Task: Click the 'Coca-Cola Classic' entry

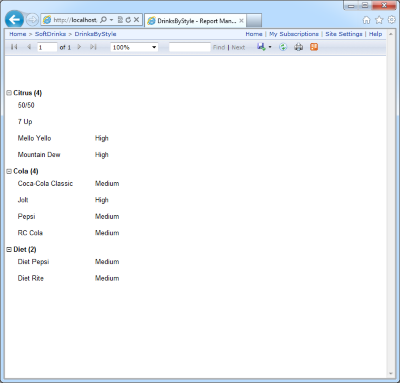Action: click(45, 183)
